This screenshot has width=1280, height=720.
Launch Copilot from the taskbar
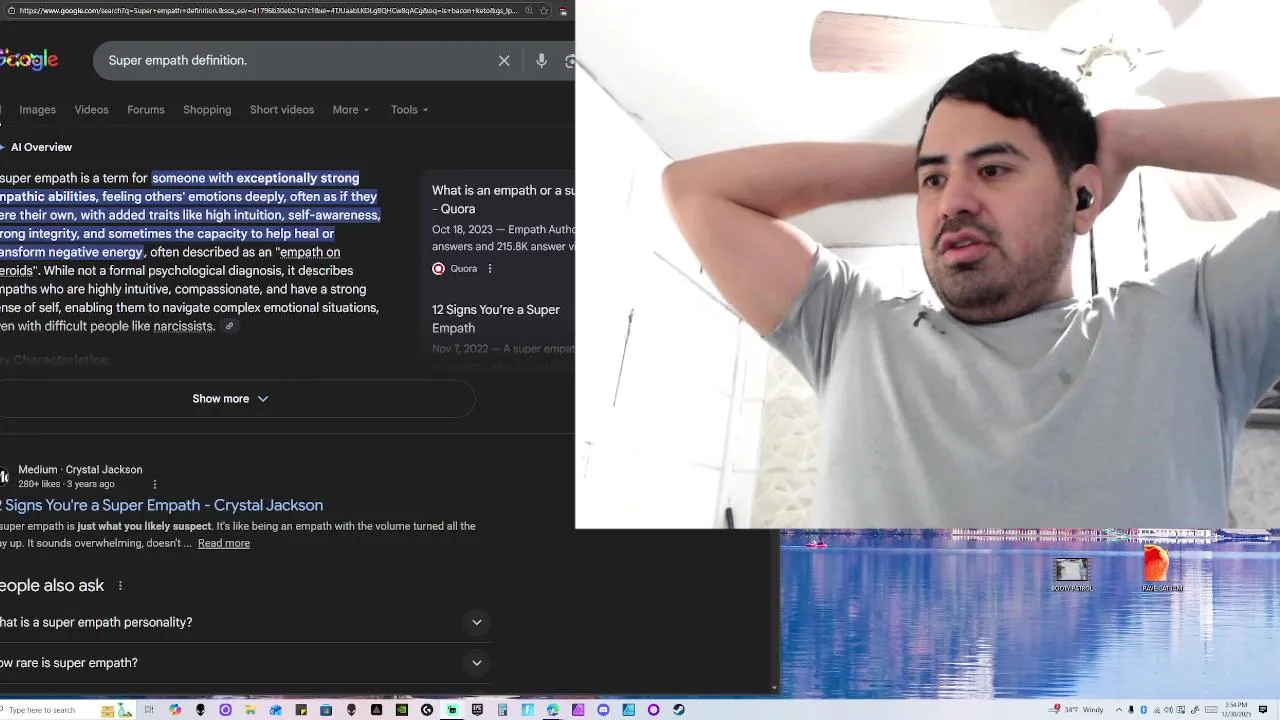pyautogui.click(x=175, y=710)
